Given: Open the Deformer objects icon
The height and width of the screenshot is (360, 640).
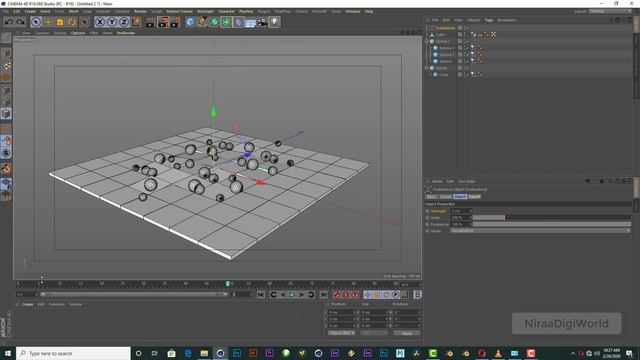Looking at the screenshot, I should [x=238, y=22].
